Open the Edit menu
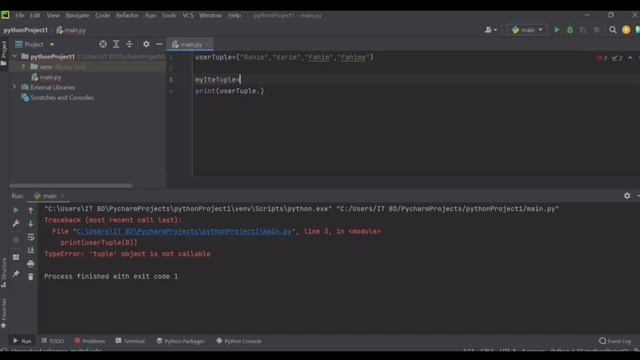This screenshot has height=360, width=640. click(x=35, y=16)
